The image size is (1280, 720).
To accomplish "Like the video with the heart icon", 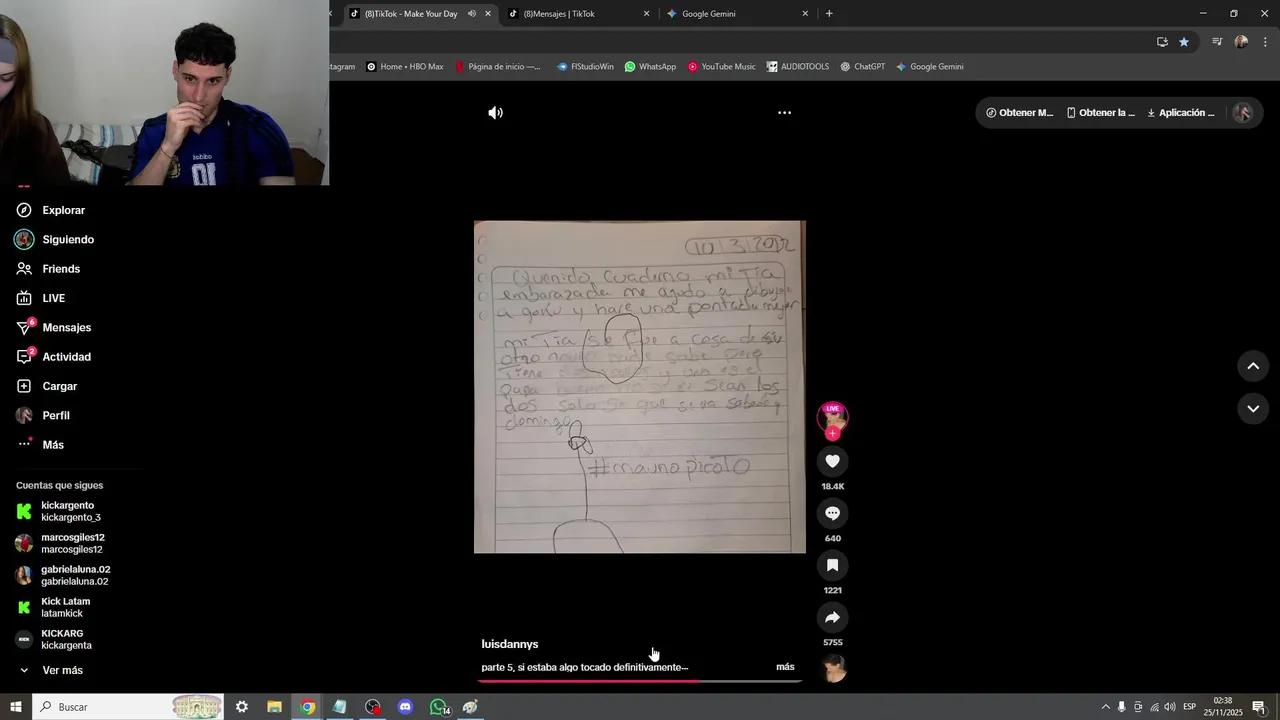I will click(x=832, y=461).
